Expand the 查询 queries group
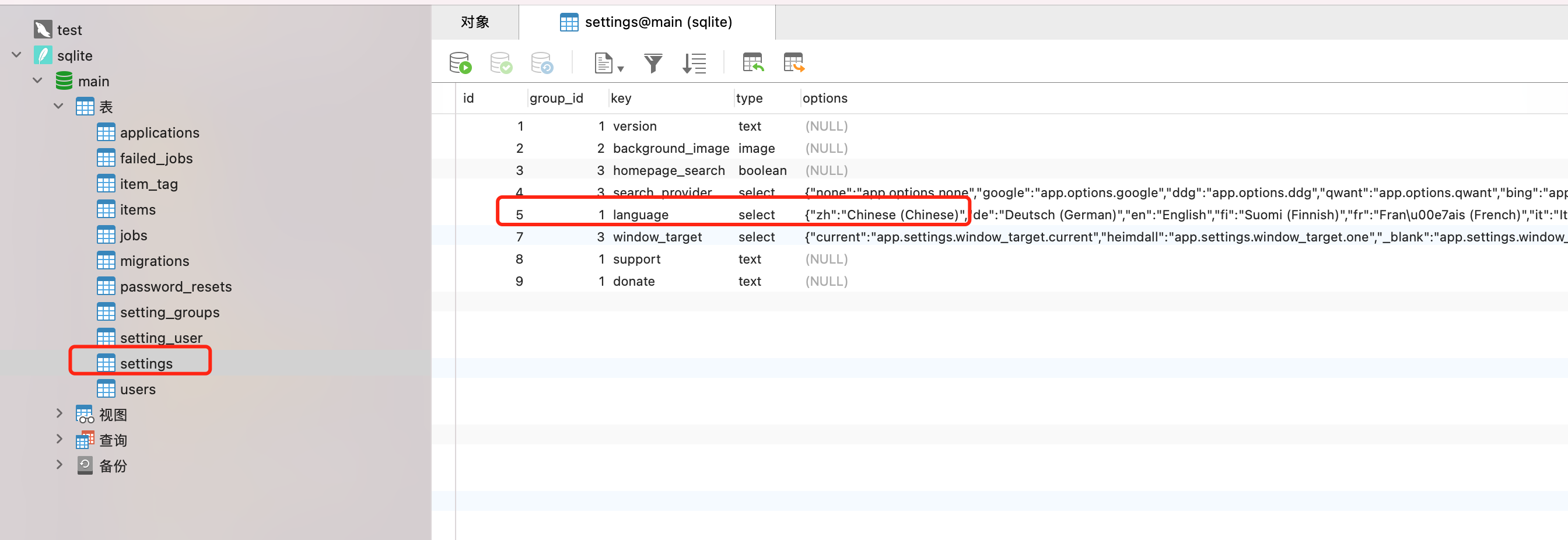 coord(59,439)
